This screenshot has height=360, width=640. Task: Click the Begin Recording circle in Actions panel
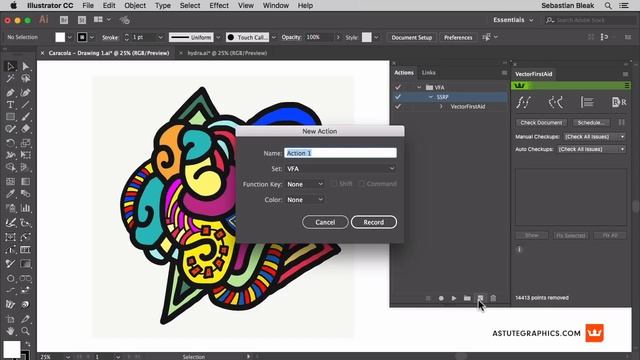click(441, 298)
